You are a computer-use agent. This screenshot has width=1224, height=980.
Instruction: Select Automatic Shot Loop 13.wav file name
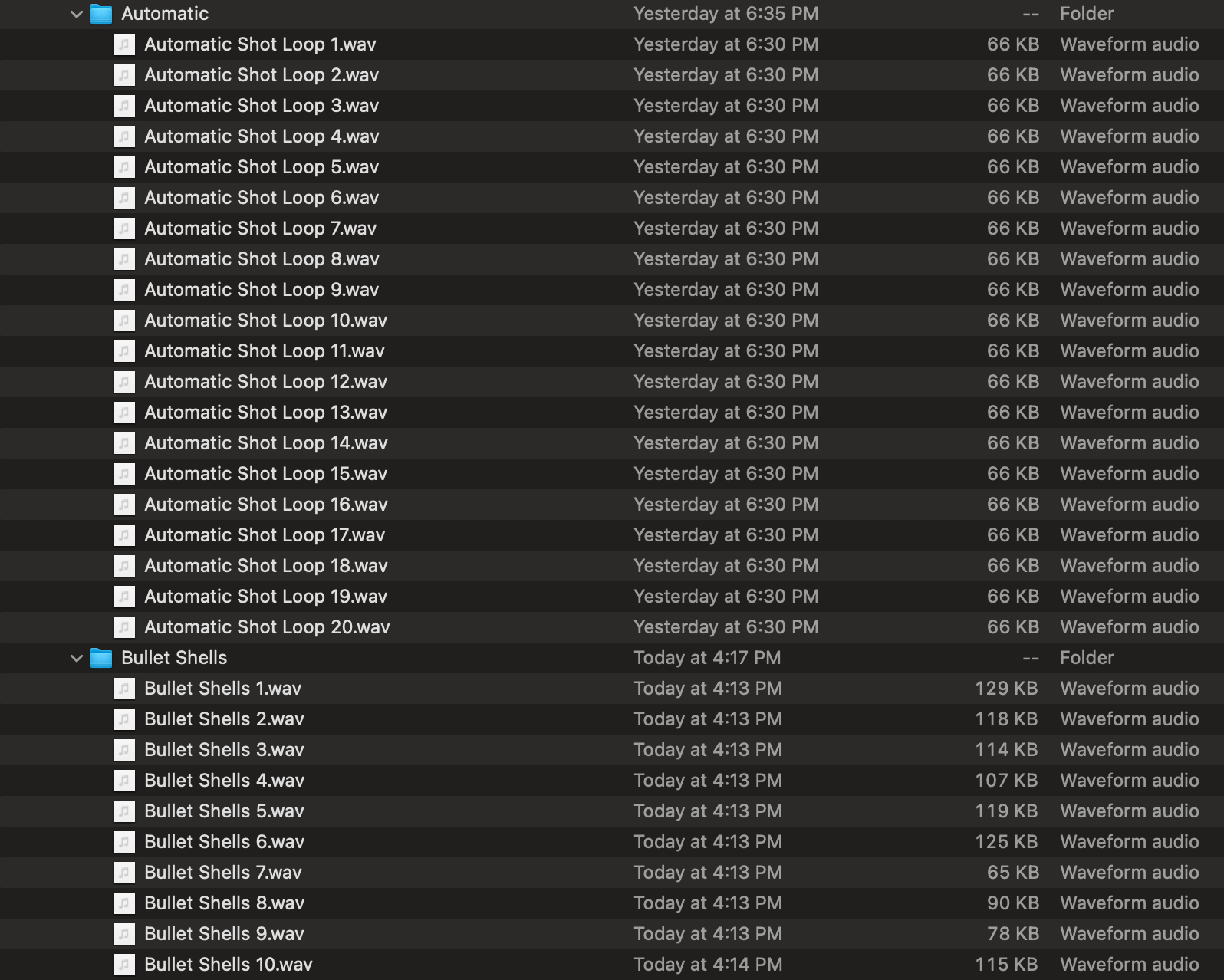265,413
